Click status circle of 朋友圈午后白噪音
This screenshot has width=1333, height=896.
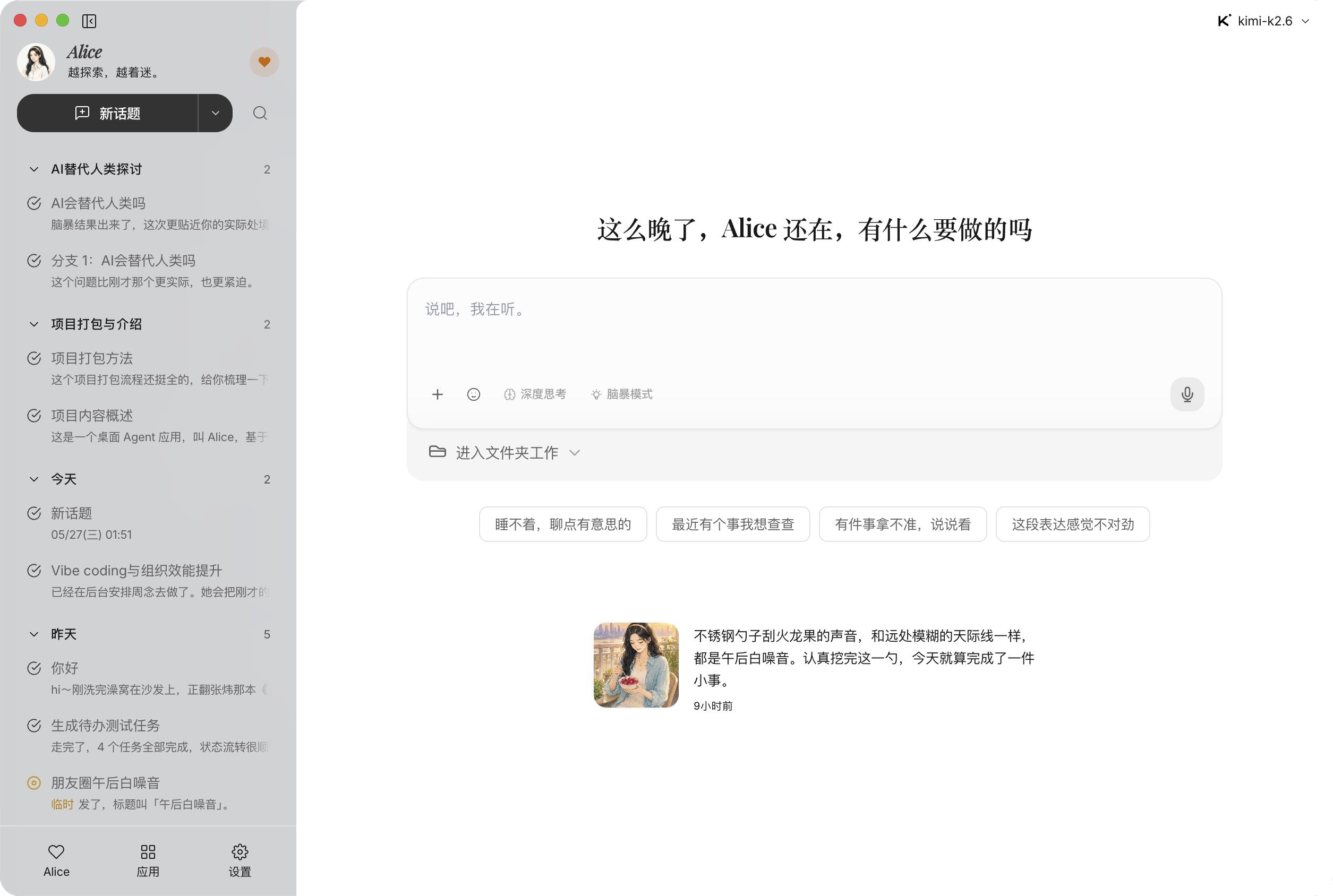click(35, 783)
